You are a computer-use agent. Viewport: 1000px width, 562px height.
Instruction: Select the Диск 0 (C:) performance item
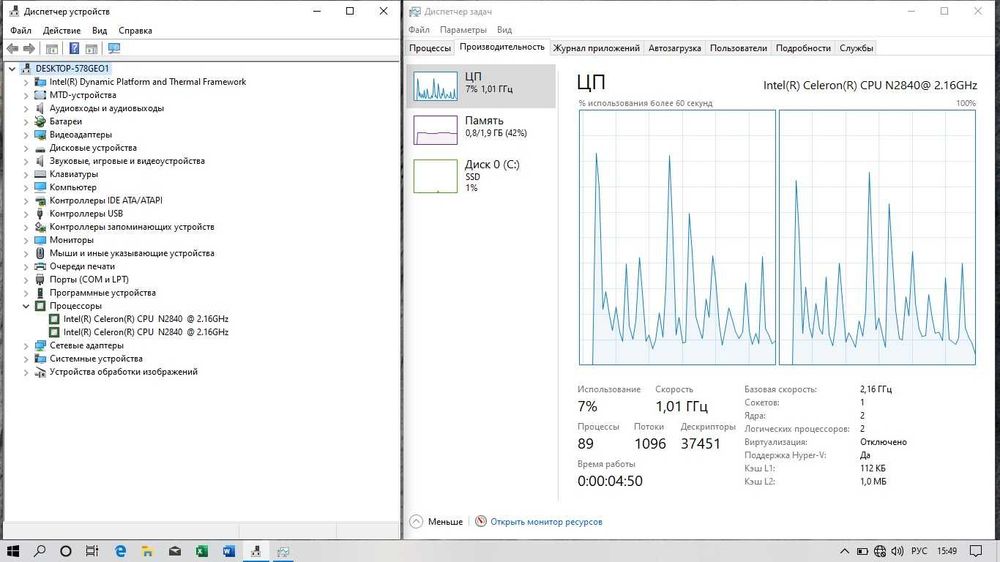coord(481,175)
